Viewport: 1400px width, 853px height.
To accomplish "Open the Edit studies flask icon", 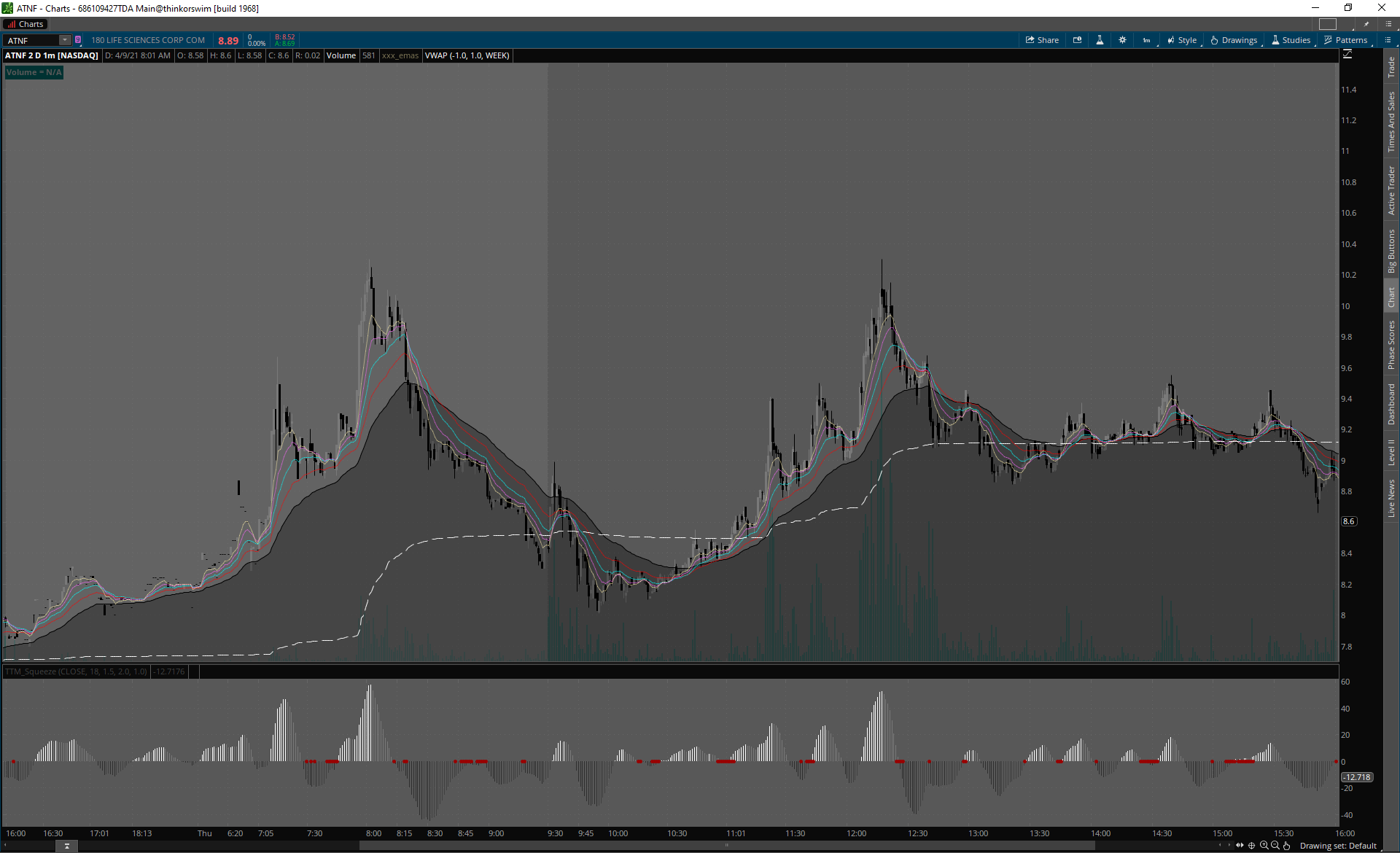I will [1100, 40].
